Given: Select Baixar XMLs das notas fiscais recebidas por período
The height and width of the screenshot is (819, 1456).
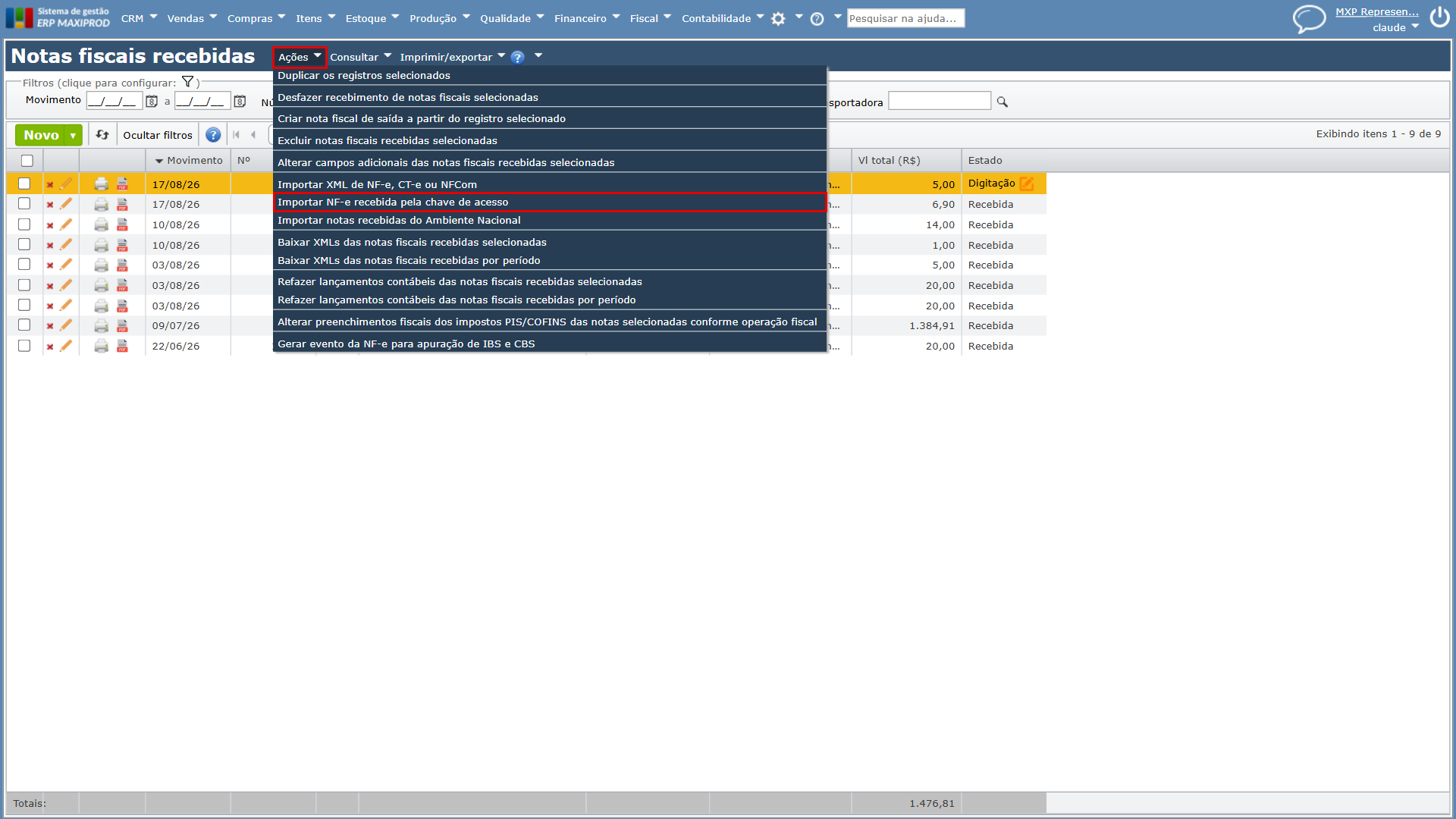Looking at the screenshot, I should tap(549, 260).
